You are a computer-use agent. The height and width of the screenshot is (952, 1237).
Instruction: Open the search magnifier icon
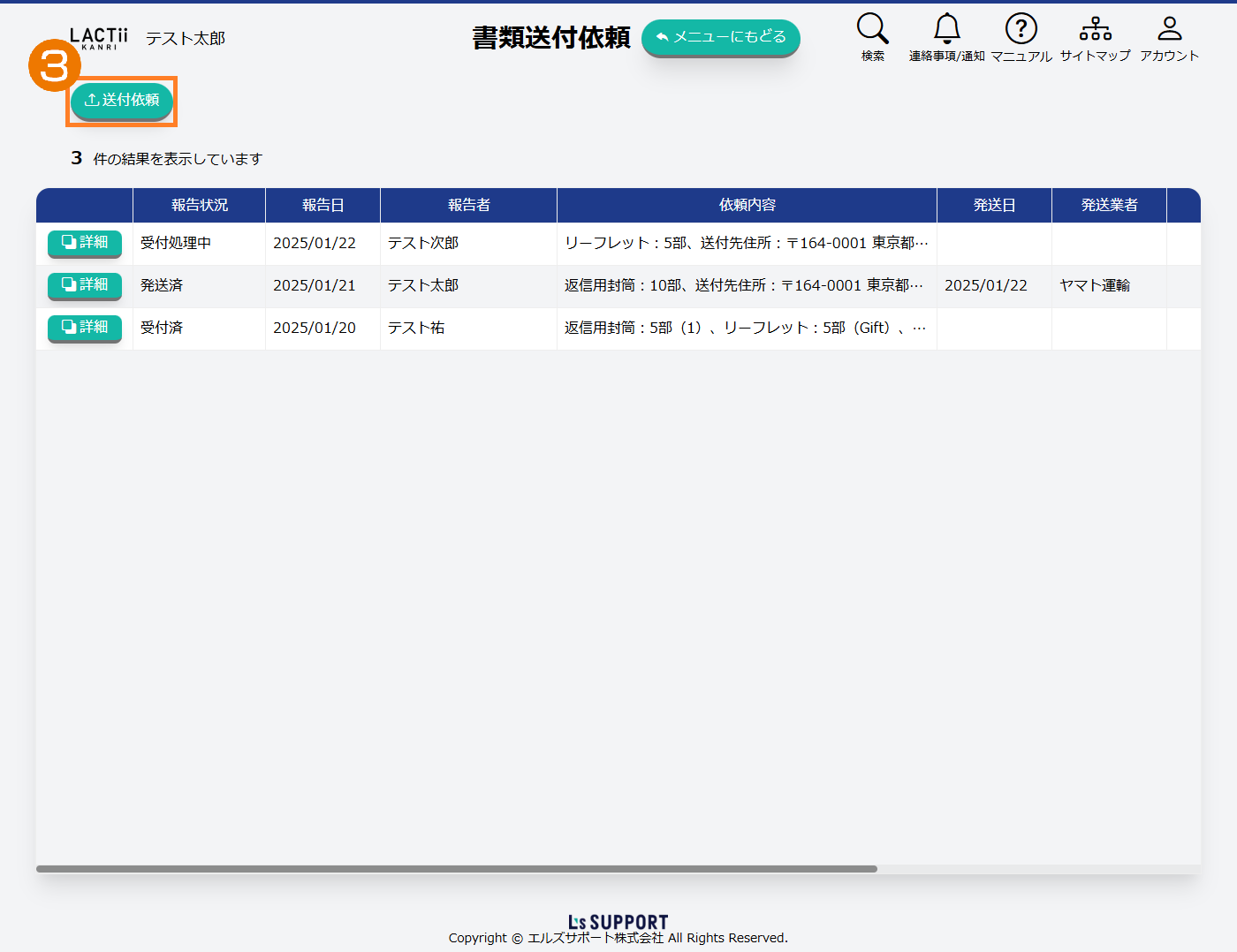point(872,30)
